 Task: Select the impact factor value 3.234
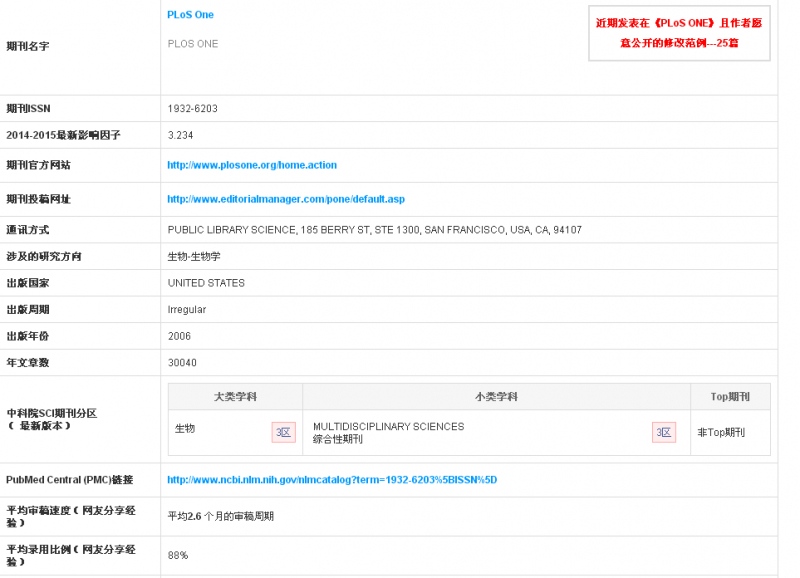click(x=181, y=135)
